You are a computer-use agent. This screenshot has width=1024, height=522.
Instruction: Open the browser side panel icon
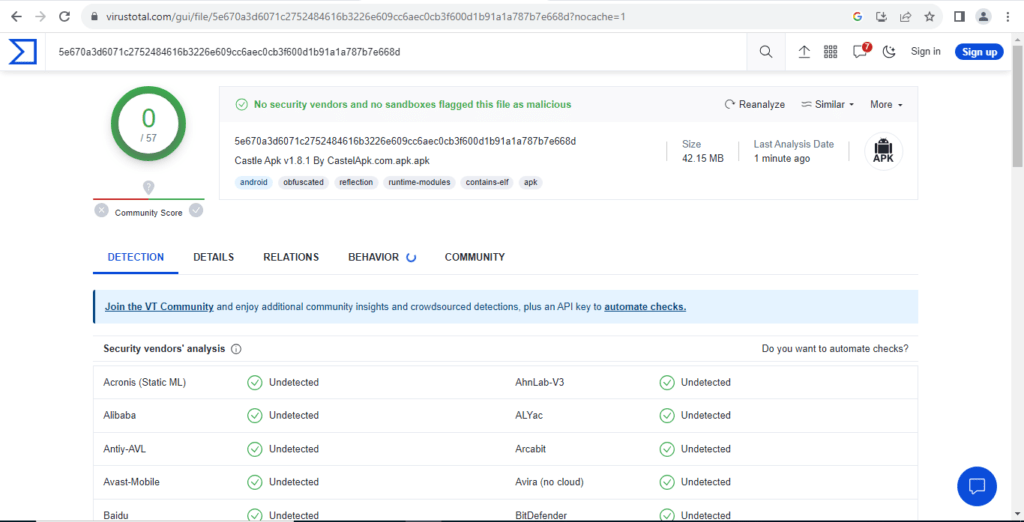tap(959, 17)
